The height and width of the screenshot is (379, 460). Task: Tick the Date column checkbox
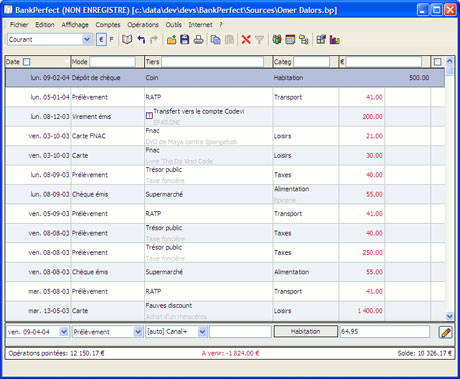[27, 62]
